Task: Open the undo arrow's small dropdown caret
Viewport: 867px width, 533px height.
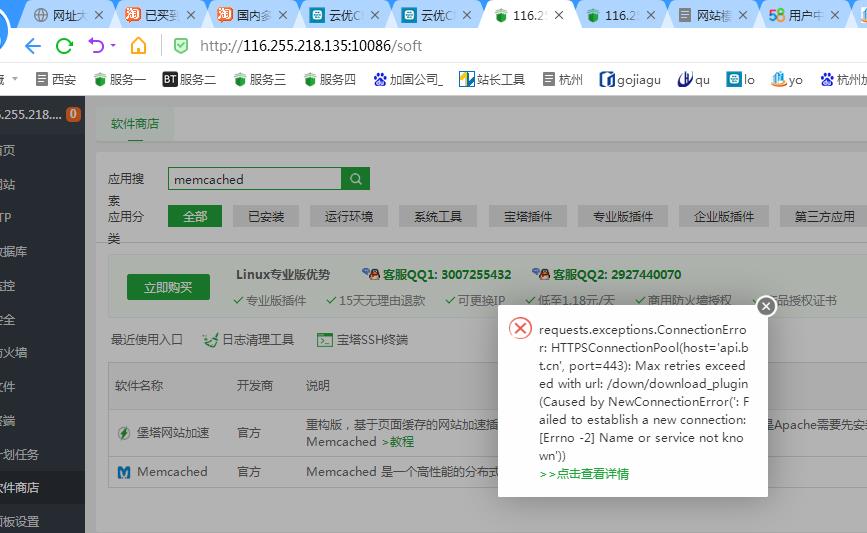Action: click(x=113, y=45)
